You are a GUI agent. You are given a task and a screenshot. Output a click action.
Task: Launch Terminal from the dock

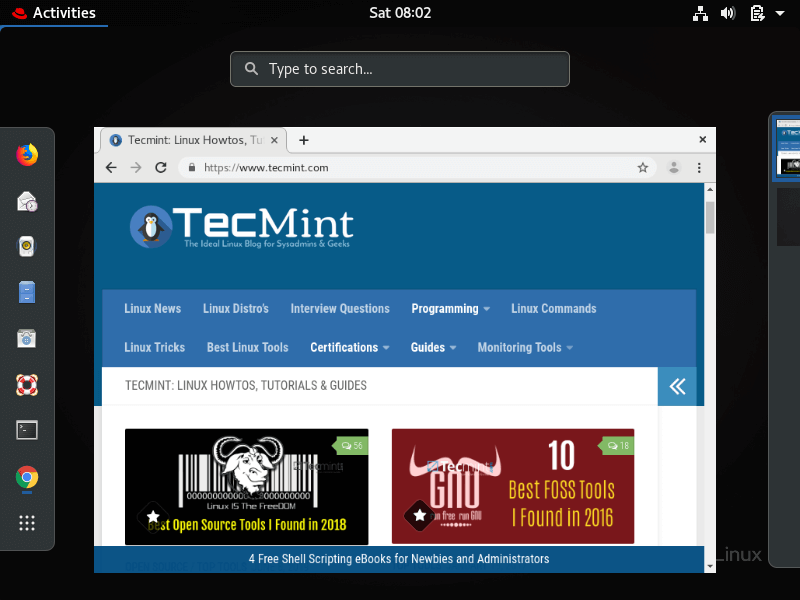(x=27, y=430)
